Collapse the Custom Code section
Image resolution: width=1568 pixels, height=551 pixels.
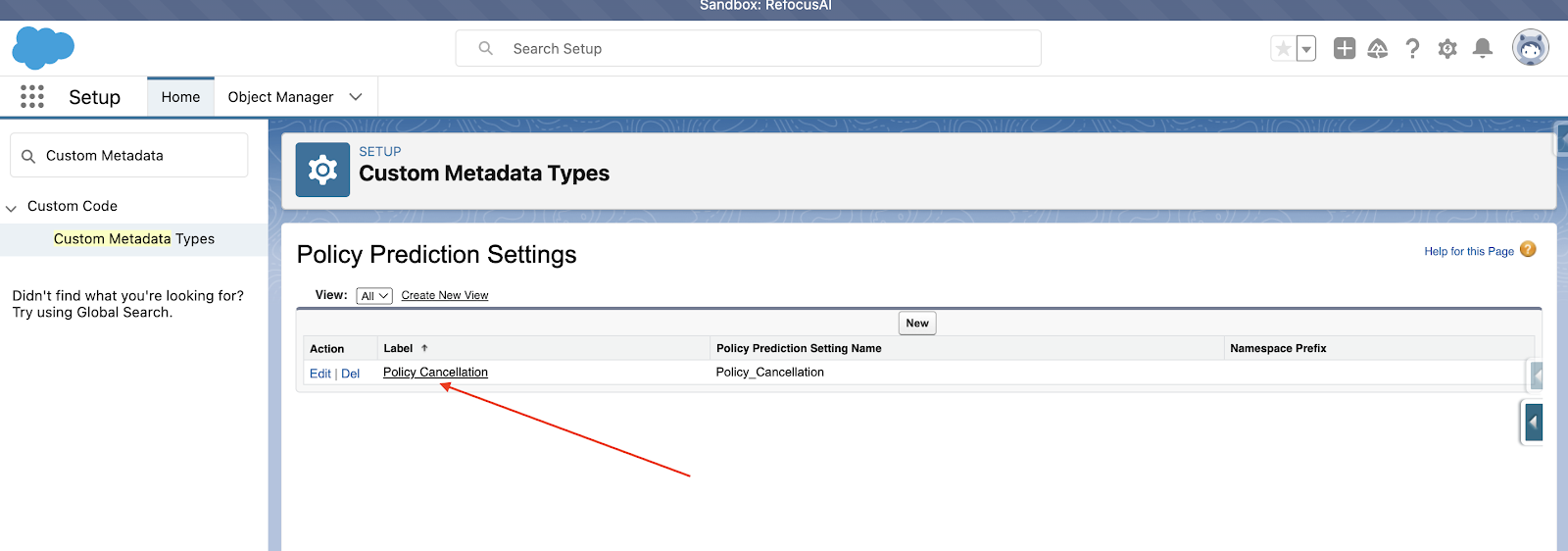12,207
